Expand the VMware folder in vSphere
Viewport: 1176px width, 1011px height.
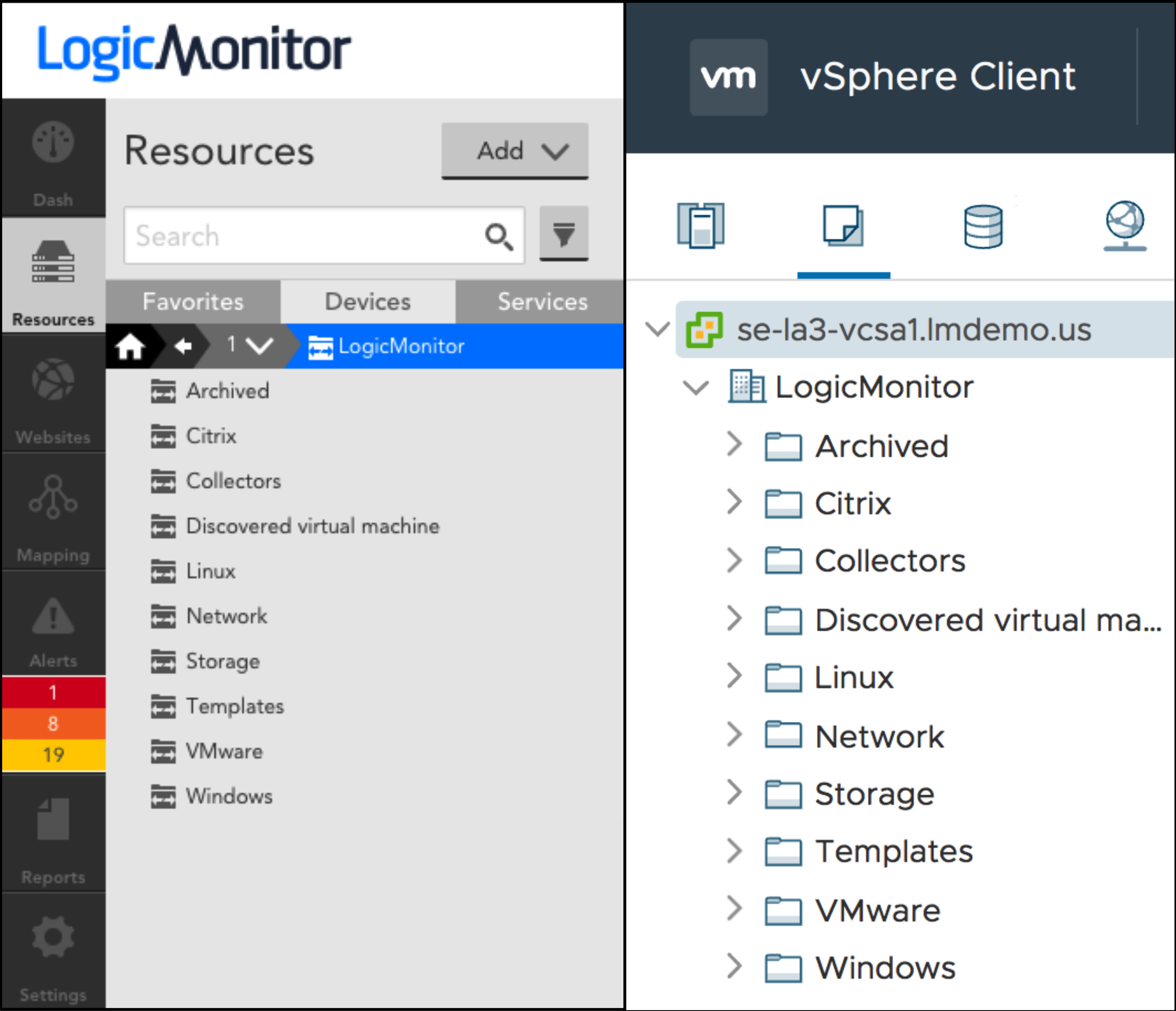click(x=735, y=908)
